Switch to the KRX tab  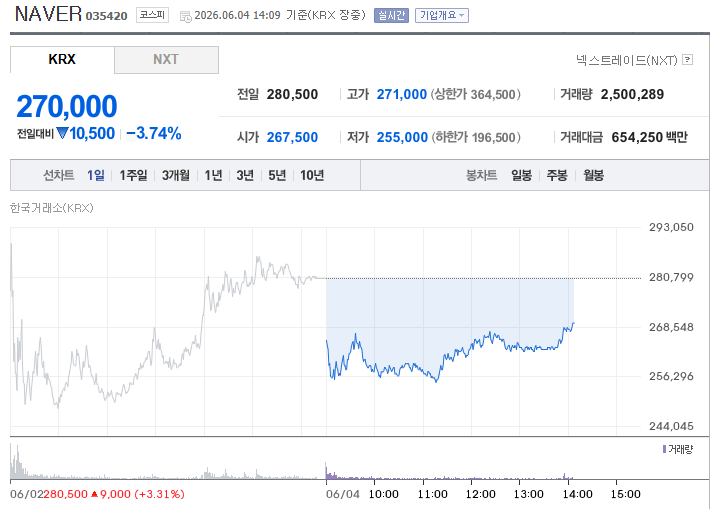point(62,59)
